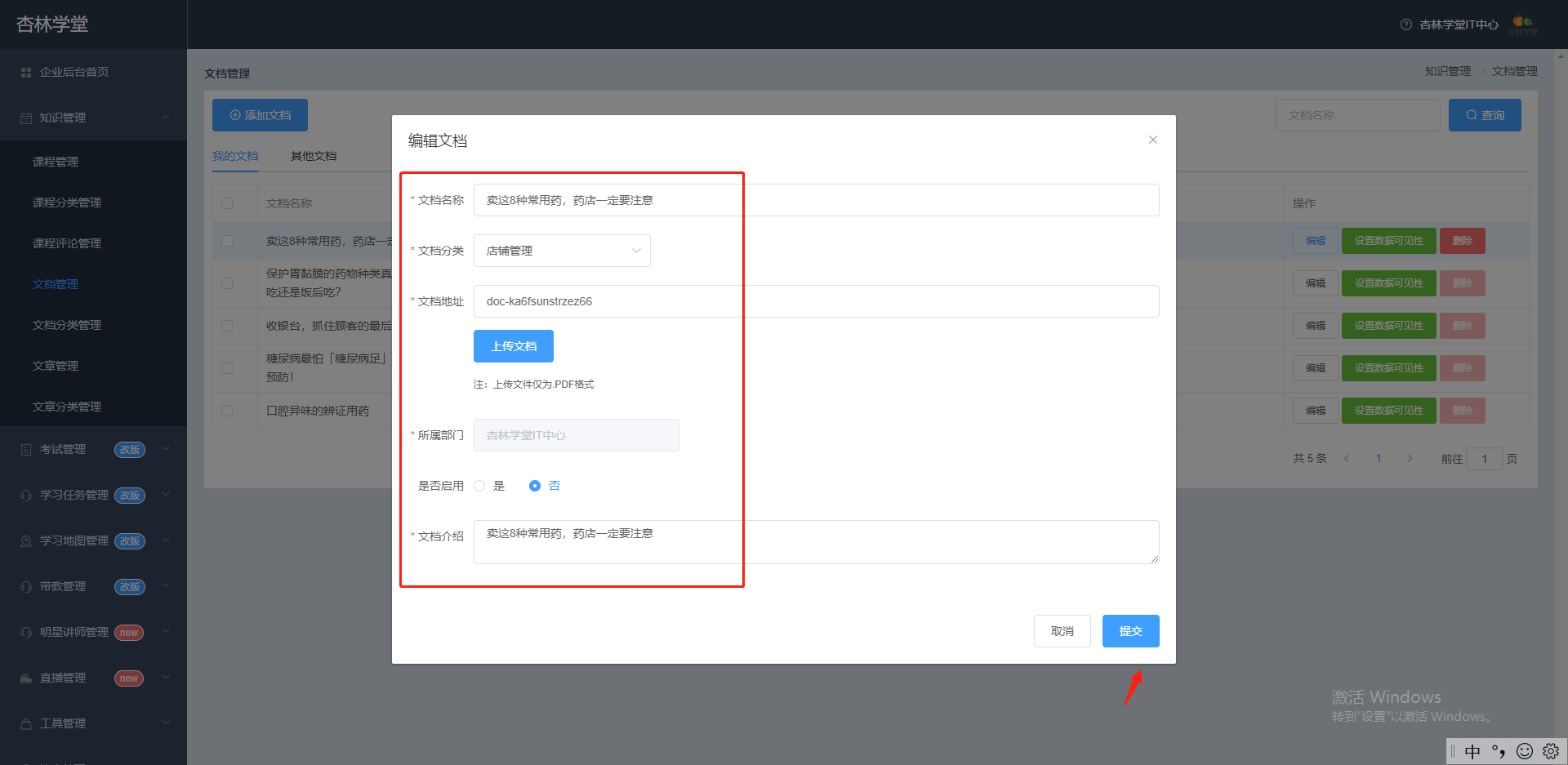The height and width of the screenshot is (765, 1568).
Task: Switch to the 其他文档 tab
Action: click(314, 156)
